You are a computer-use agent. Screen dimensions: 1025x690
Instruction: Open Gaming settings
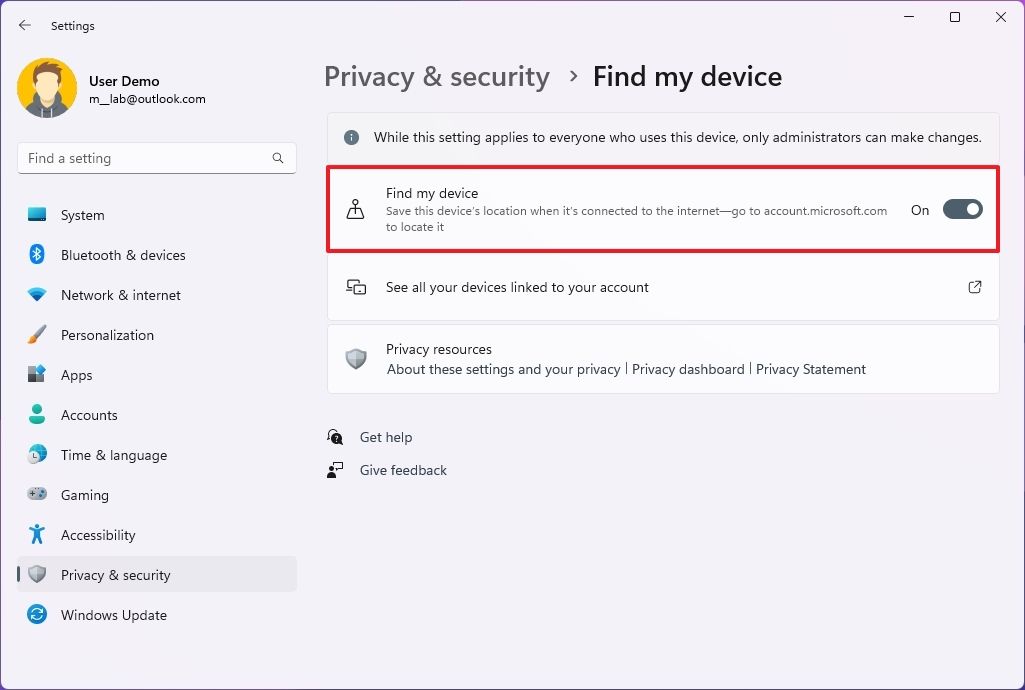coord(84,495)
